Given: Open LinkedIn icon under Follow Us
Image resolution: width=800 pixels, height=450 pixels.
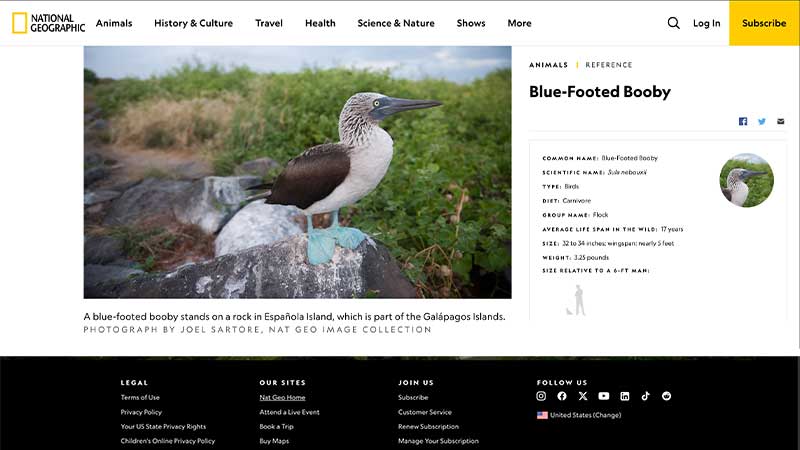Looking at the screenshot, I should [x=624, y=396].
